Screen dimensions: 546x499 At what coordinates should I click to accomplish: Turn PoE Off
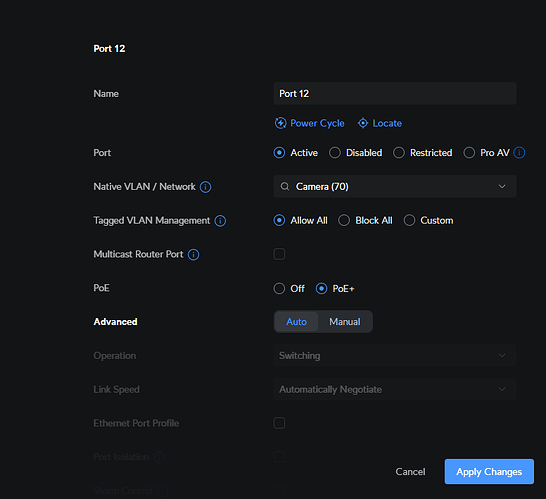click(x=279, y=289)
